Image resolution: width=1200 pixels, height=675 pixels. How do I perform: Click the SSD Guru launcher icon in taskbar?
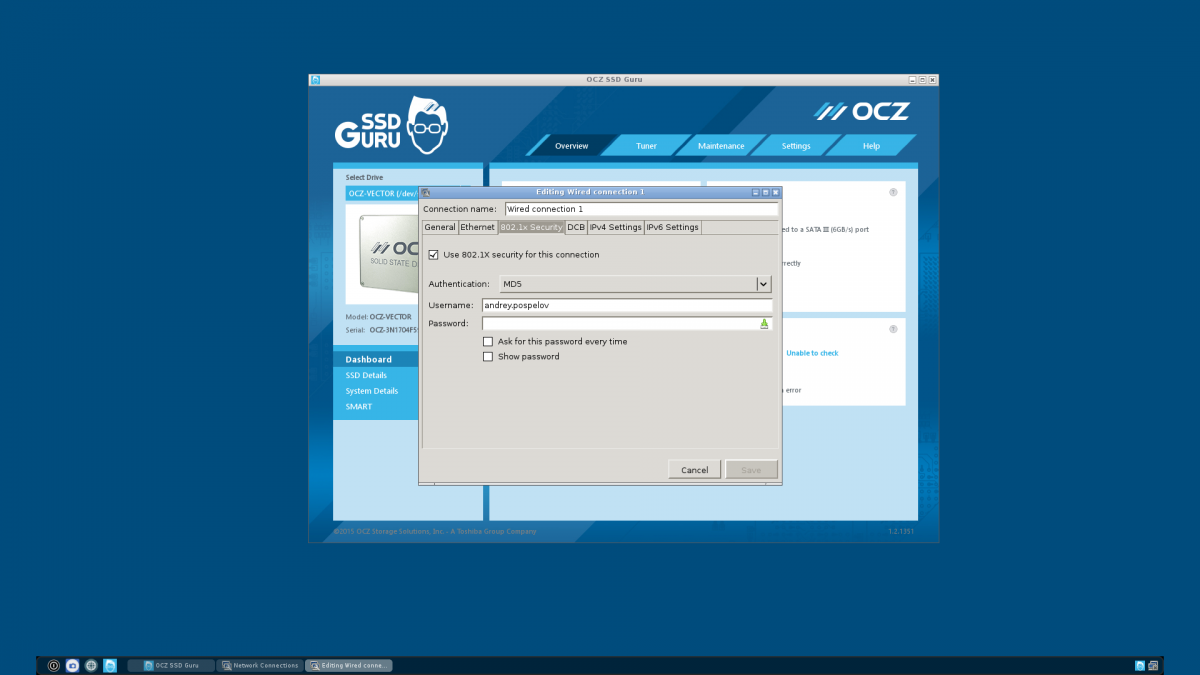(x=110, y=665)
